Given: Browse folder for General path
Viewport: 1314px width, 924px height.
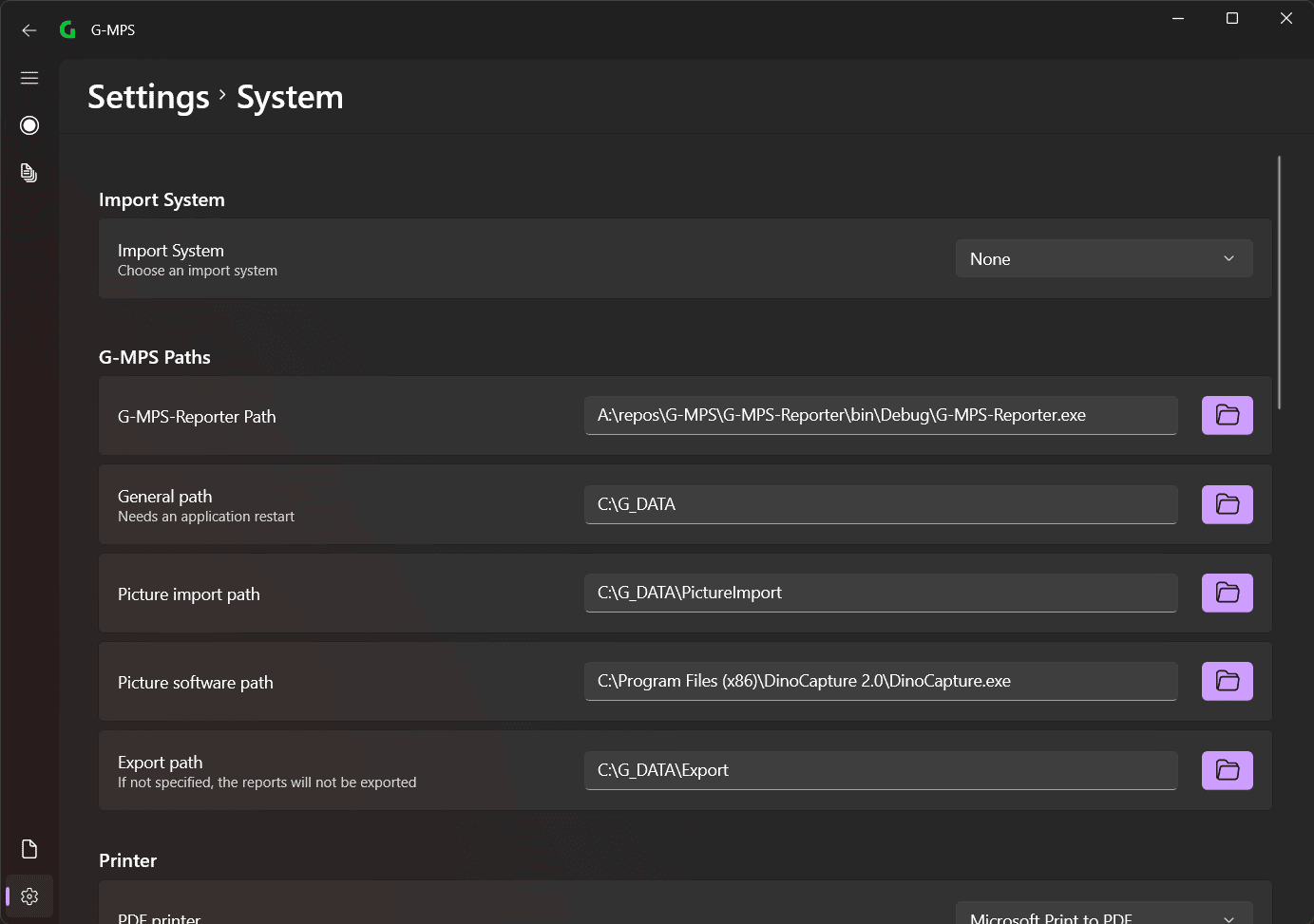Looking at the screenshot, I should [x=1227, y=504].
